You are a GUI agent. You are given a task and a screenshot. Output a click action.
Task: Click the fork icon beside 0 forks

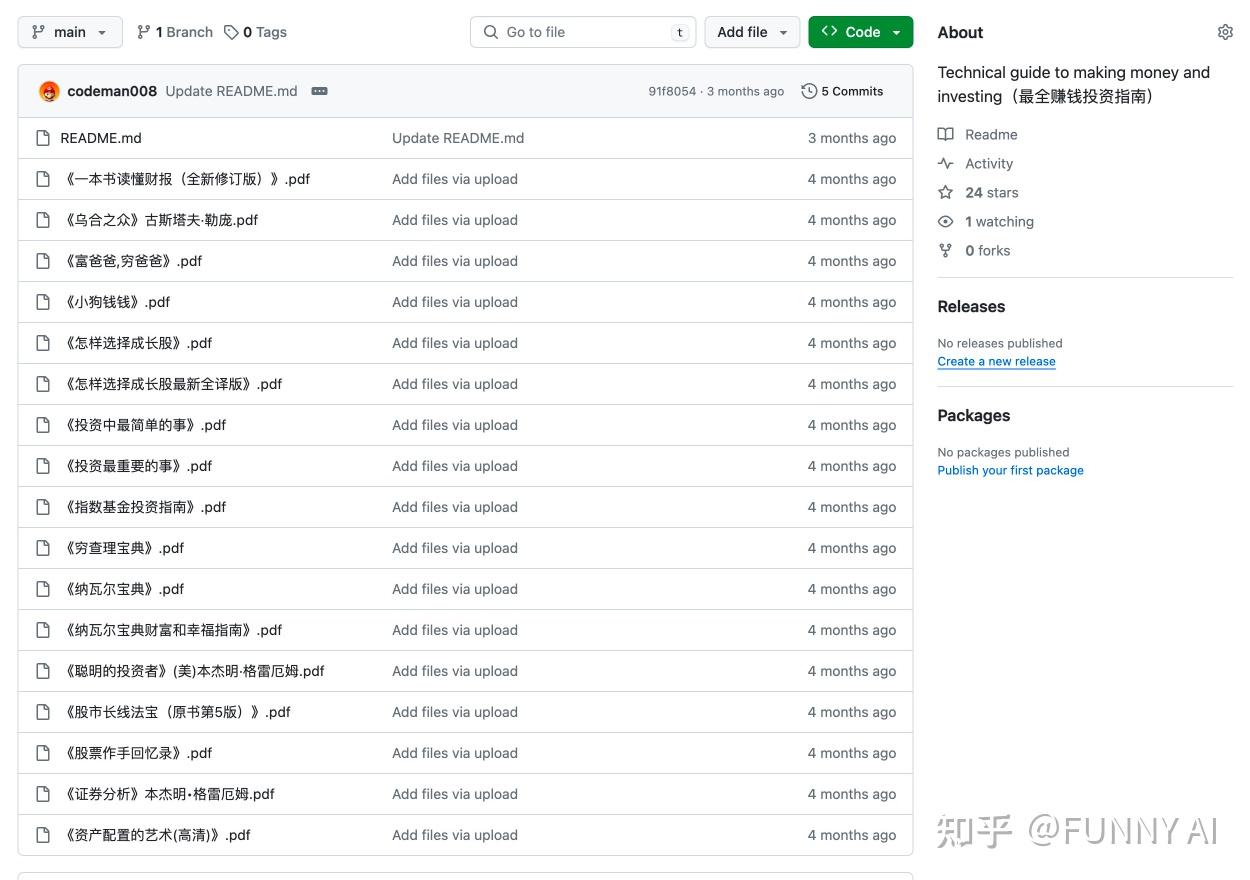coord(945,251)
